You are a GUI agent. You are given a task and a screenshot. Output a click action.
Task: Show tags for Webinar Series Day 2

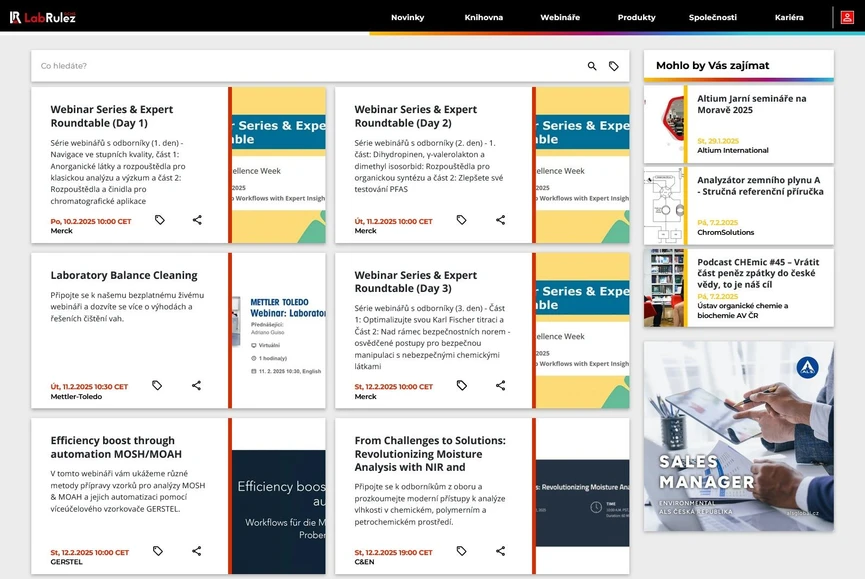(x=462, y=220)
